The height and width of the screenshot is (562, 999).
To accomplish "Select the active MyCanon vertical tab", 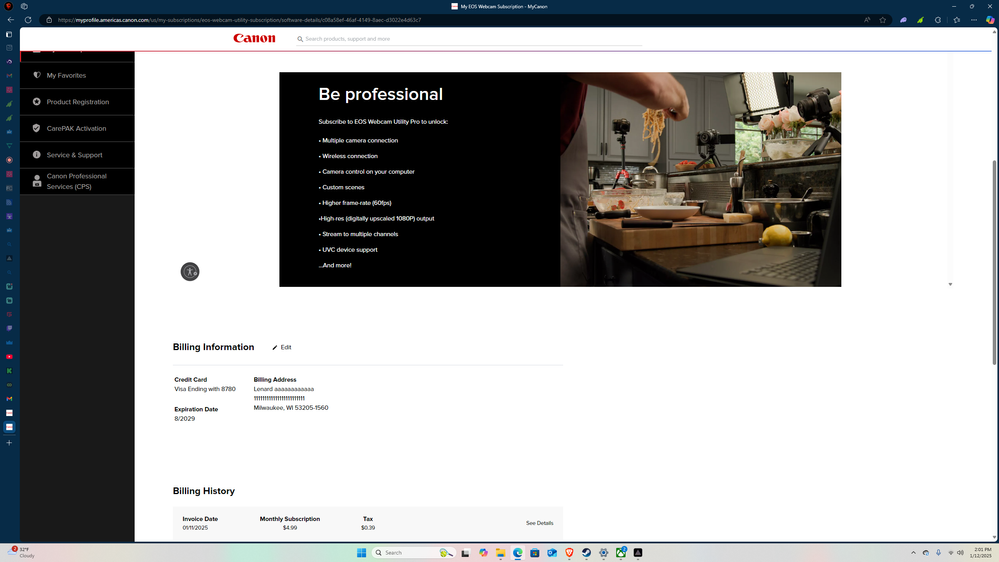I will point(9,427).
